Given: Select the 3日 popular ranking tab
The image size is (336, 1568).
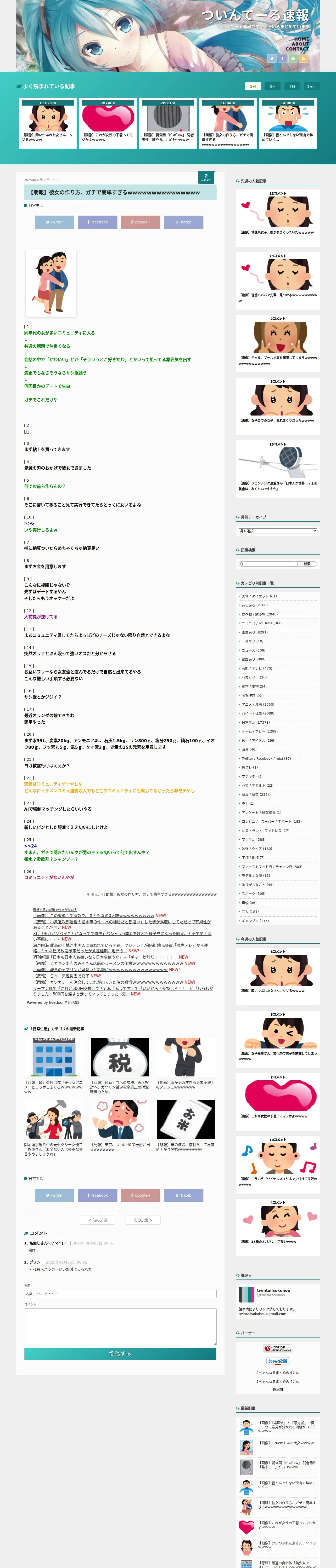Looking at the screenshot, I should click(x=273, y=87).
